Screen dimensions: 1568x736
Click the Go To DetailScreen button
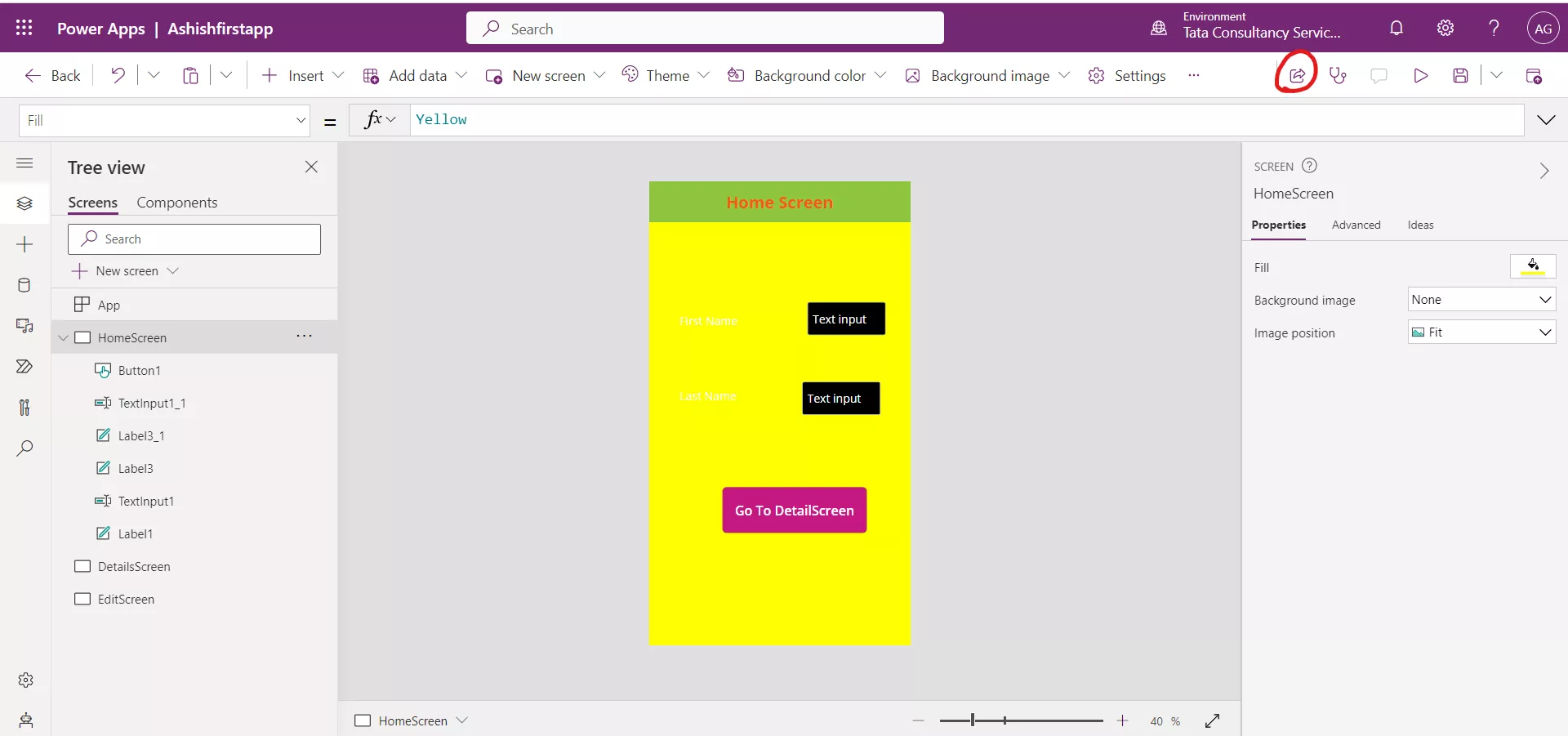click(794, 511)
